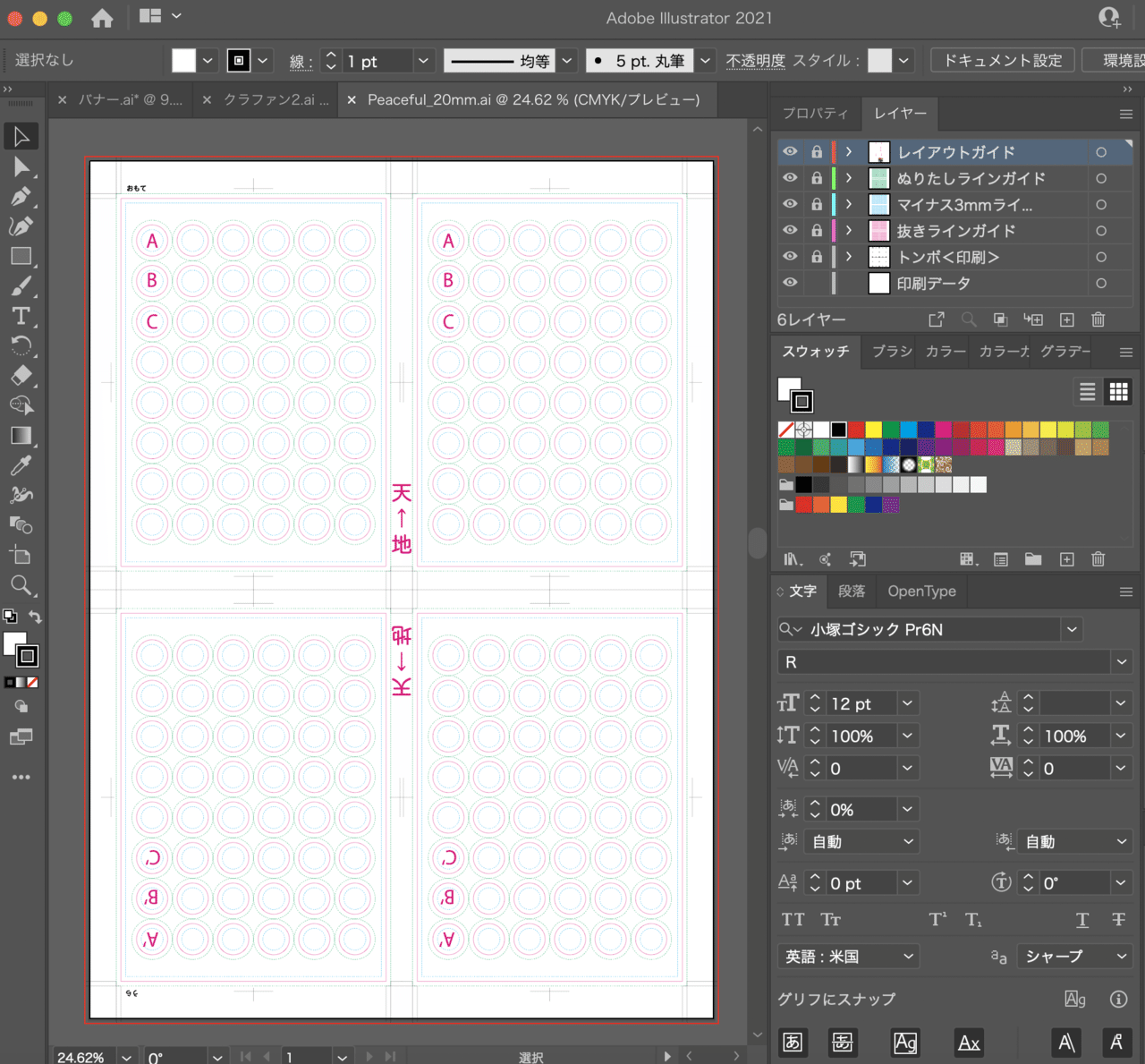
Task: Unlock the 抜きラインガイド layer
Action: (817, 230)
